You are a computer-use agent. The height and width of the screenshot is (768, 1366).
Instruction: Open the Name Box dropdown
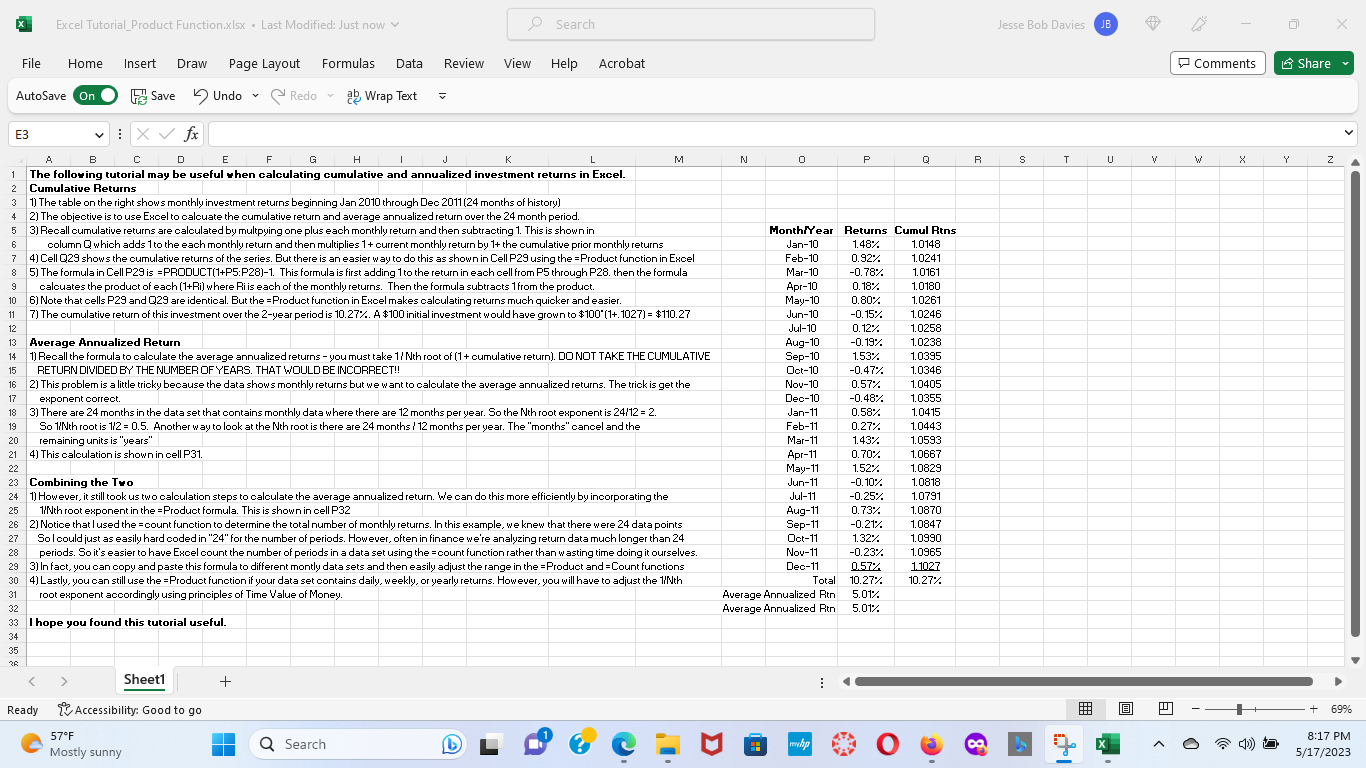98,132
